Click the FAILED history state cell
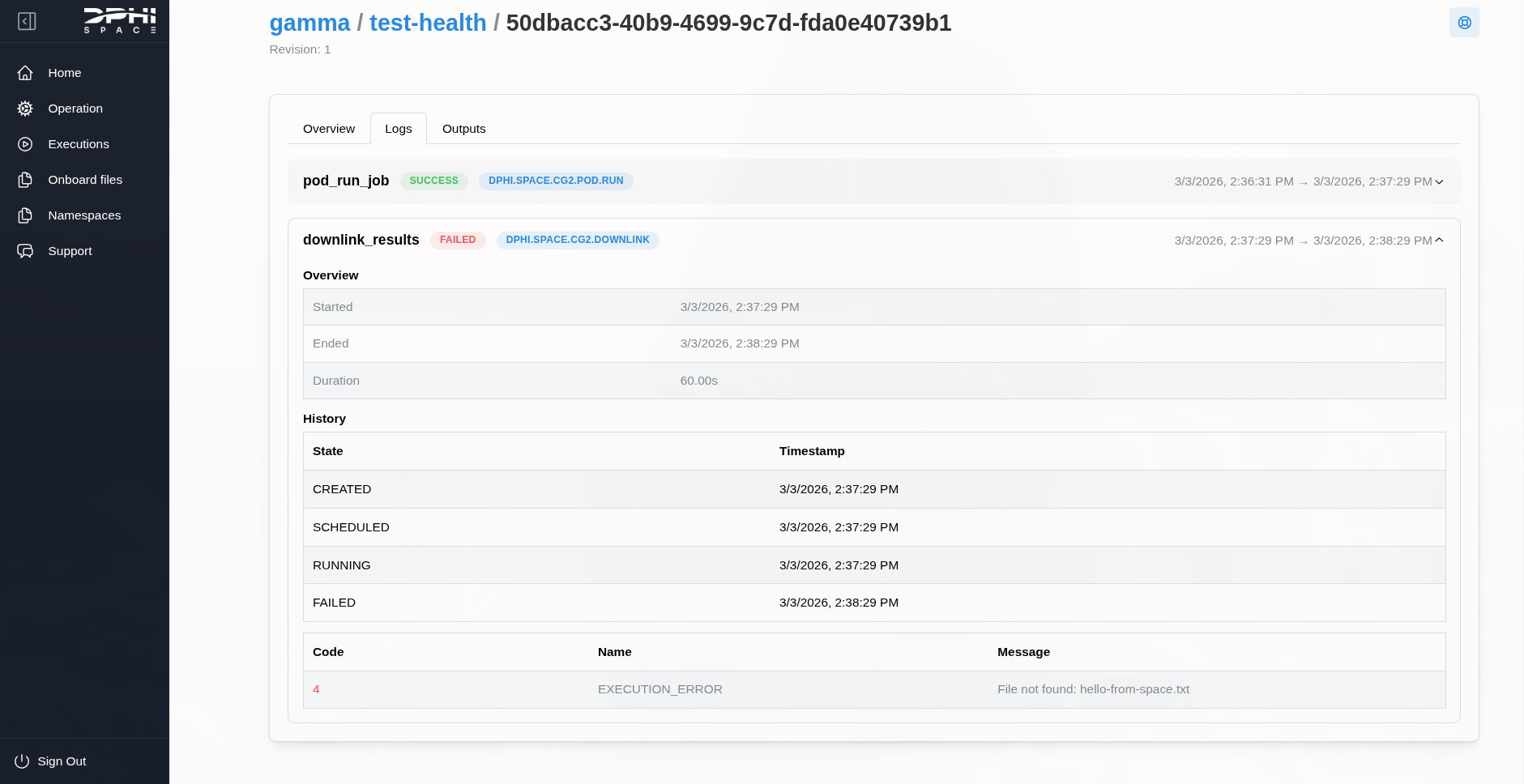This screenshot has height=784, width=1524. coord(335,603)
